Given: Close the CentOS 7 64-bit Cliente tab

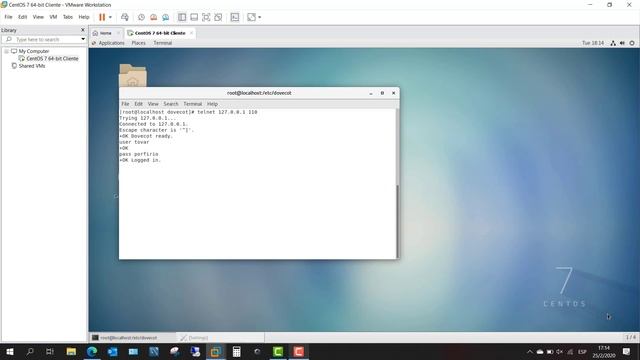Looking at the screenshot, I should [x=191, y=33].
